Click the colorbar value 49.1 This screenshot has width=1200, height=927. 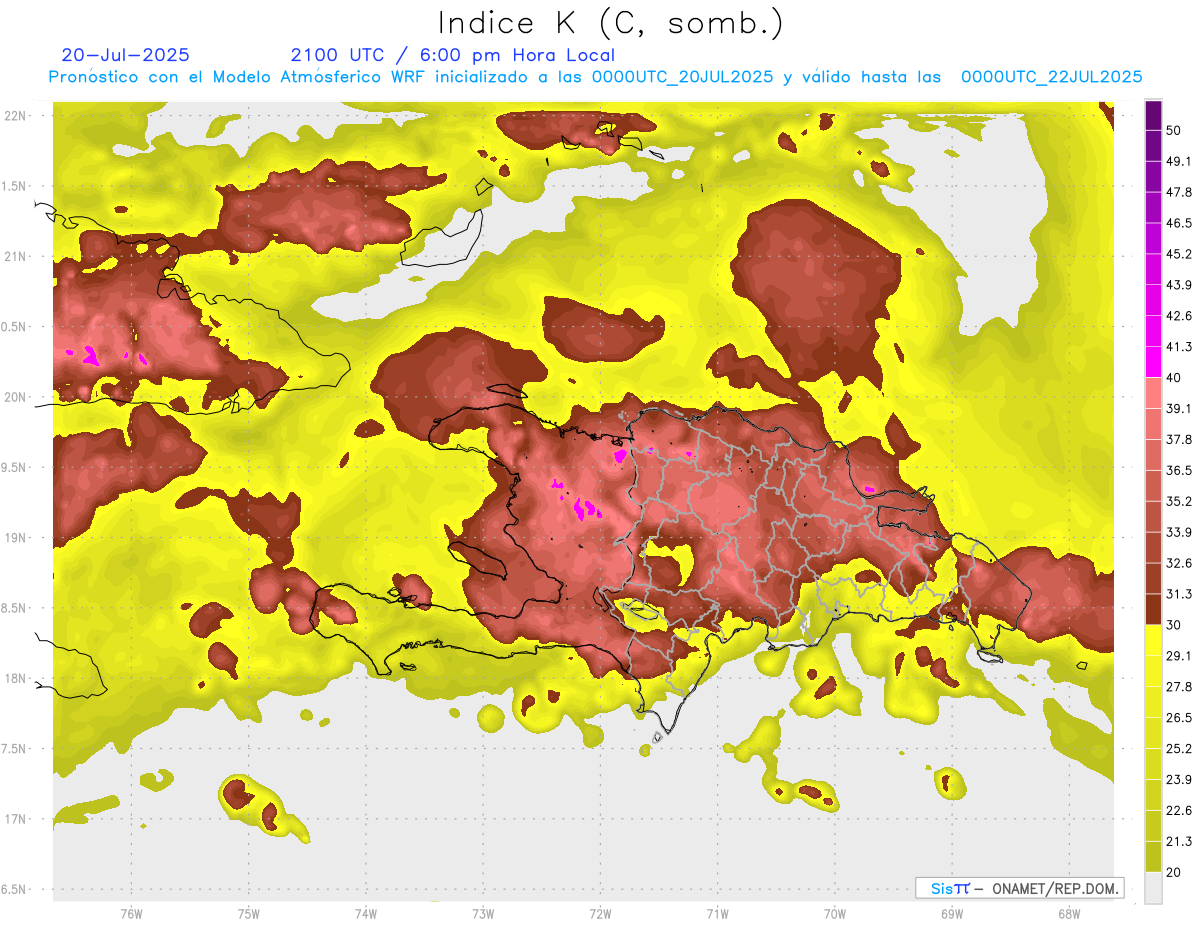[x=1179, y=161]
